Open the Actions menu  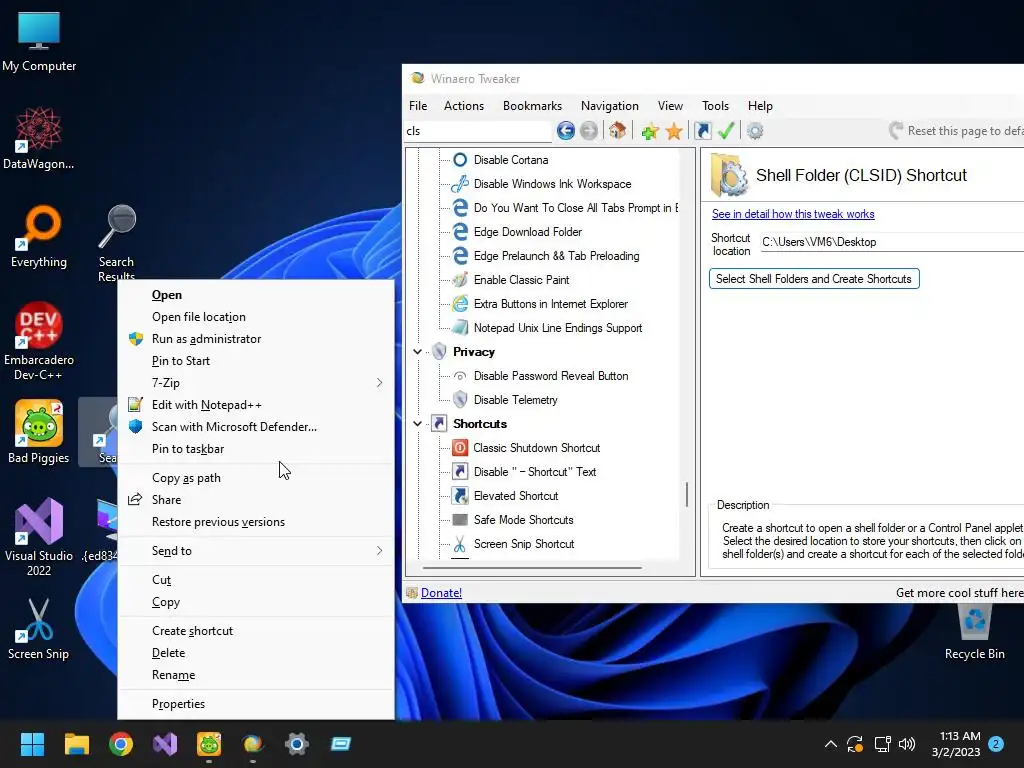click(464, 106)
